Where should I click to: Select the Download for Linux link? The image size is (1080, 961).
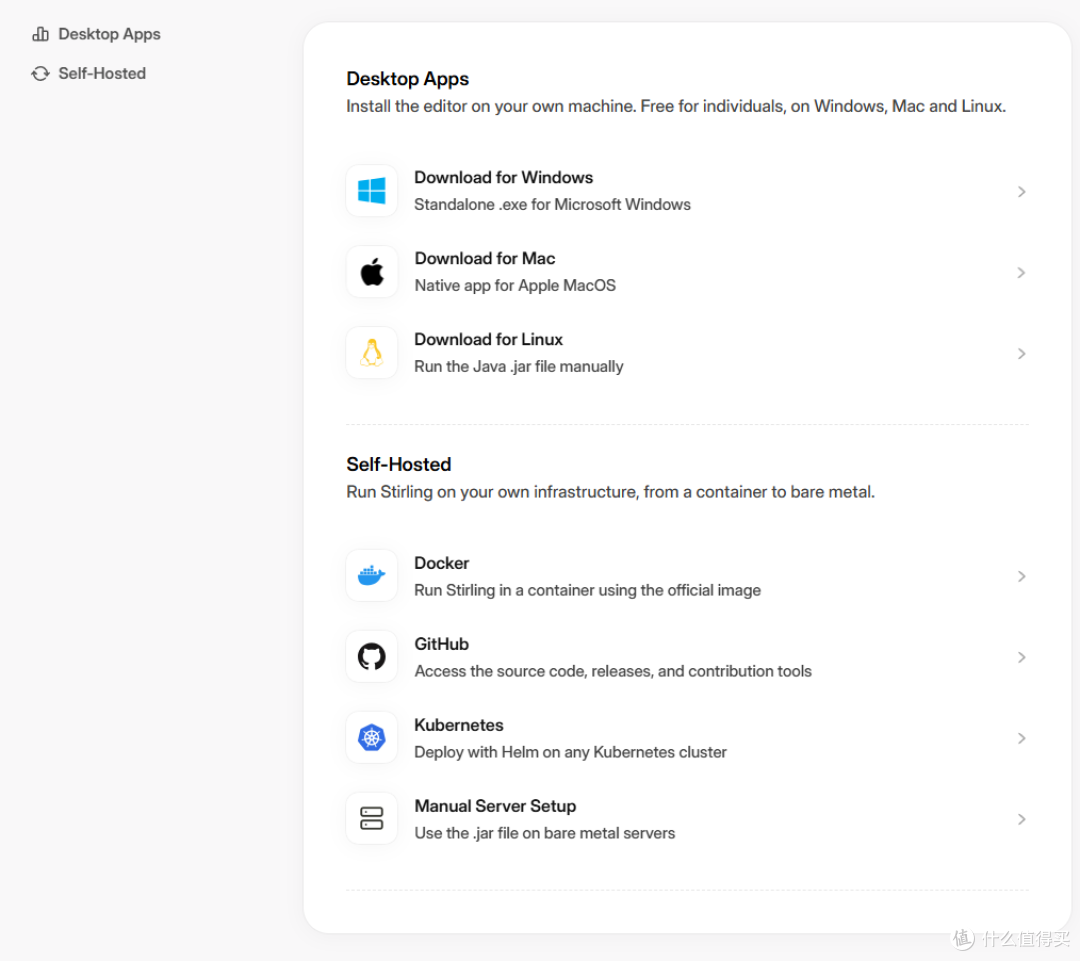click(488, 339)
